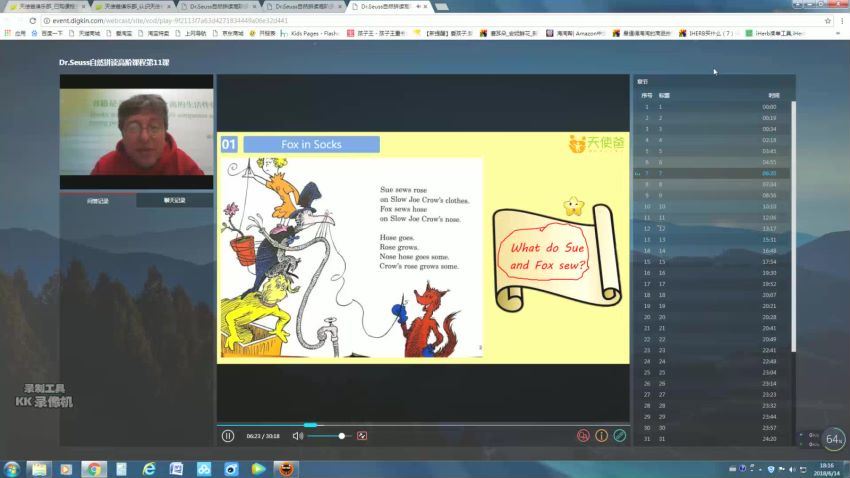Click the fullscreen icon beside volume slider
Screen dimensions: 850x478
(362, 436)
